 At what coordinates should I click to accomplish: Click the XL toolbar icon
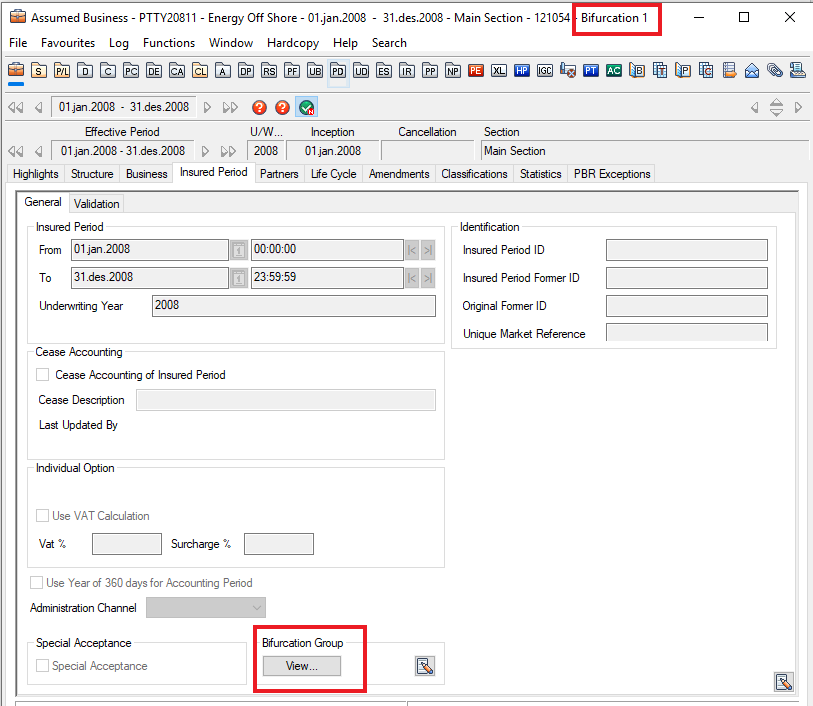[x=499, y=70]
